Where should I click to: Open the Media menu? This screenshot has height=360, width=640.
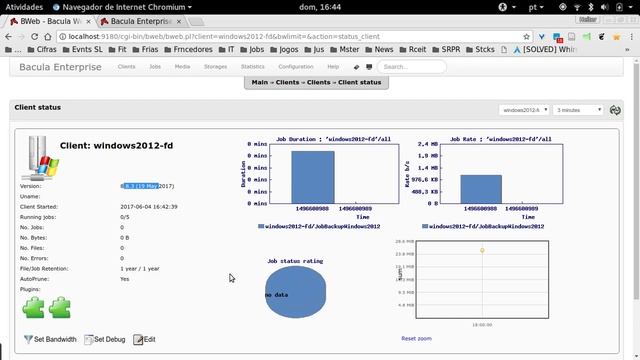click(182, 67)
